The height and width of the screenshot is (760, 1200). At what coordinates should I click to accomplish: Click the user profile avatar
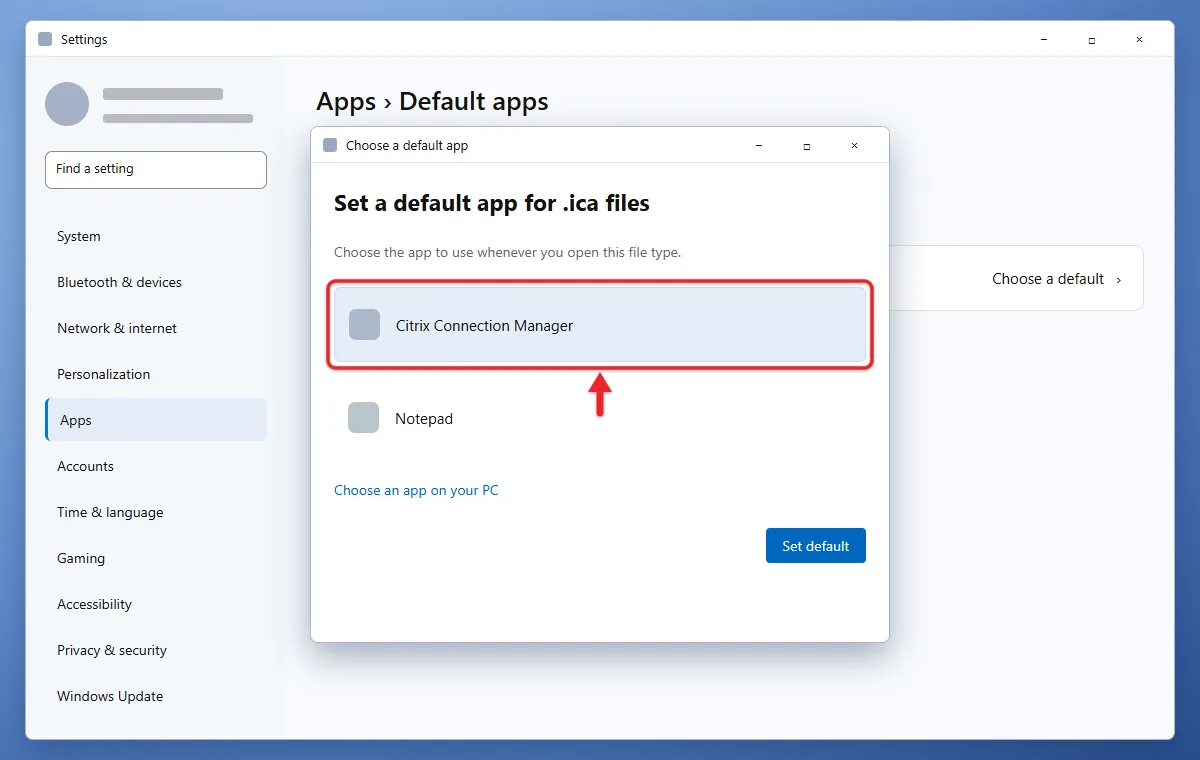click(67, 104)
